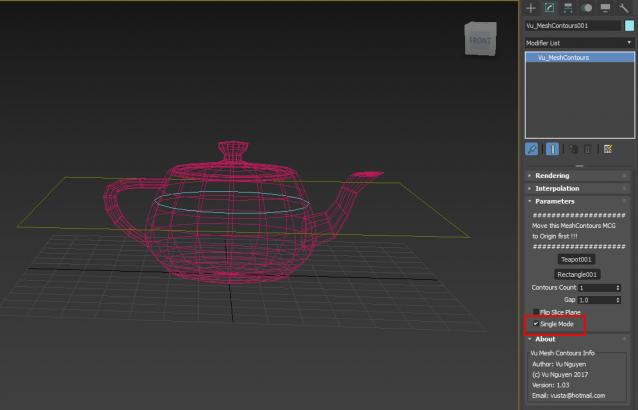The height and width of the screenshot is (410, 638).
Task: Click the 'Move this MeshContours MCG' text
Action: pos(574,226)
